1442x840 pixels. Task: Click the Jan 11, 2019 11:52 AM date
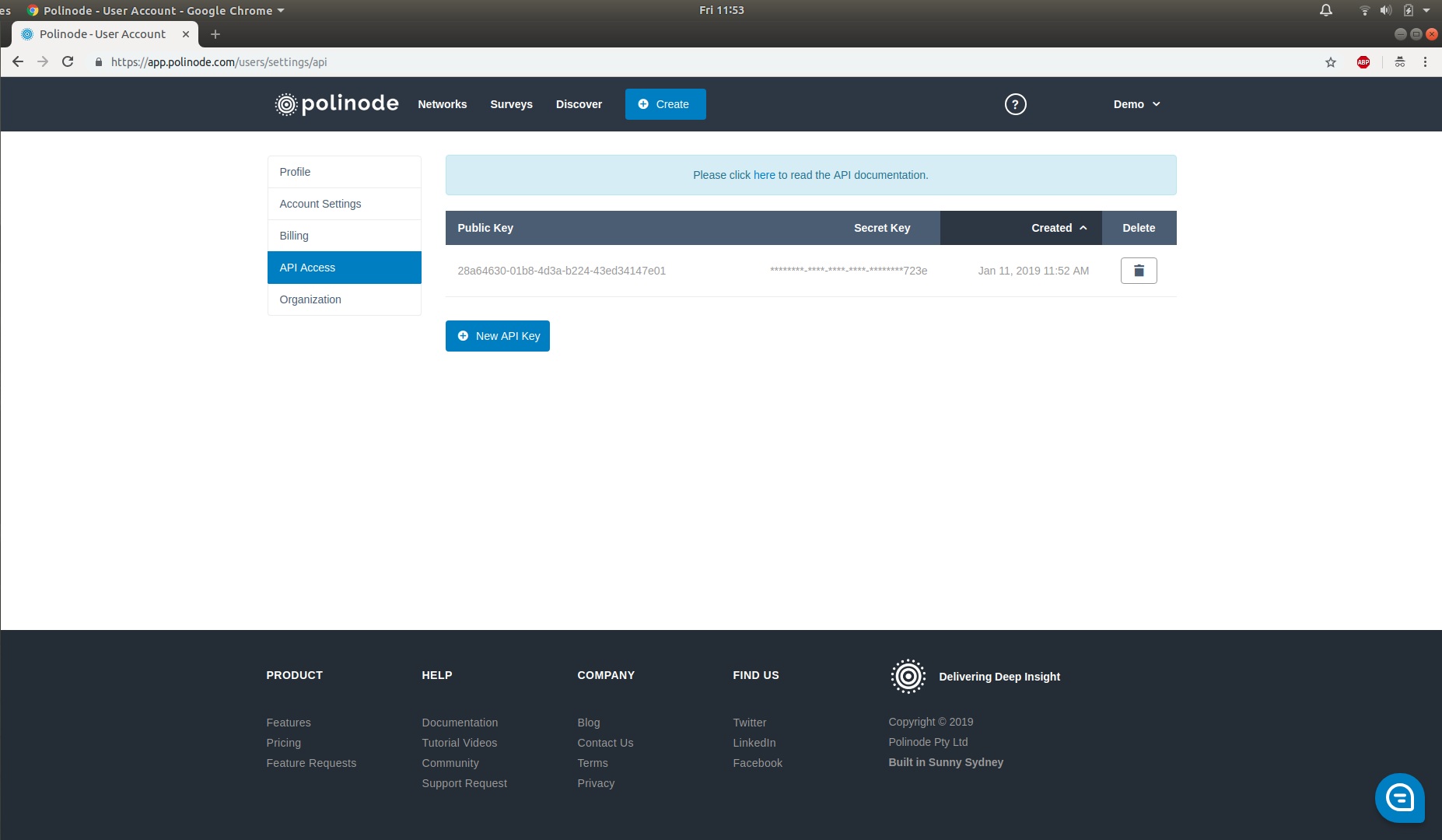click(x=1033, y=271)
